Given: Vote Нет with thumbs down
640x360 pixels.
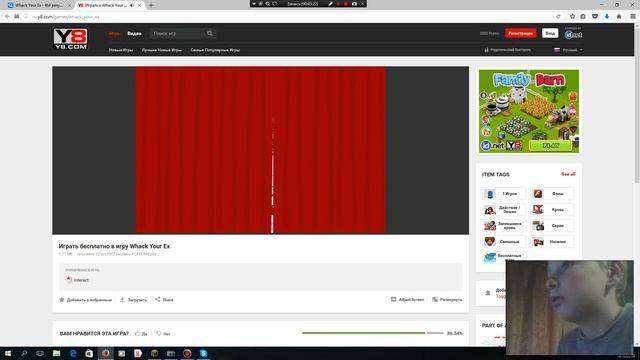Looking at the screenshot, I should pos(163,333).
